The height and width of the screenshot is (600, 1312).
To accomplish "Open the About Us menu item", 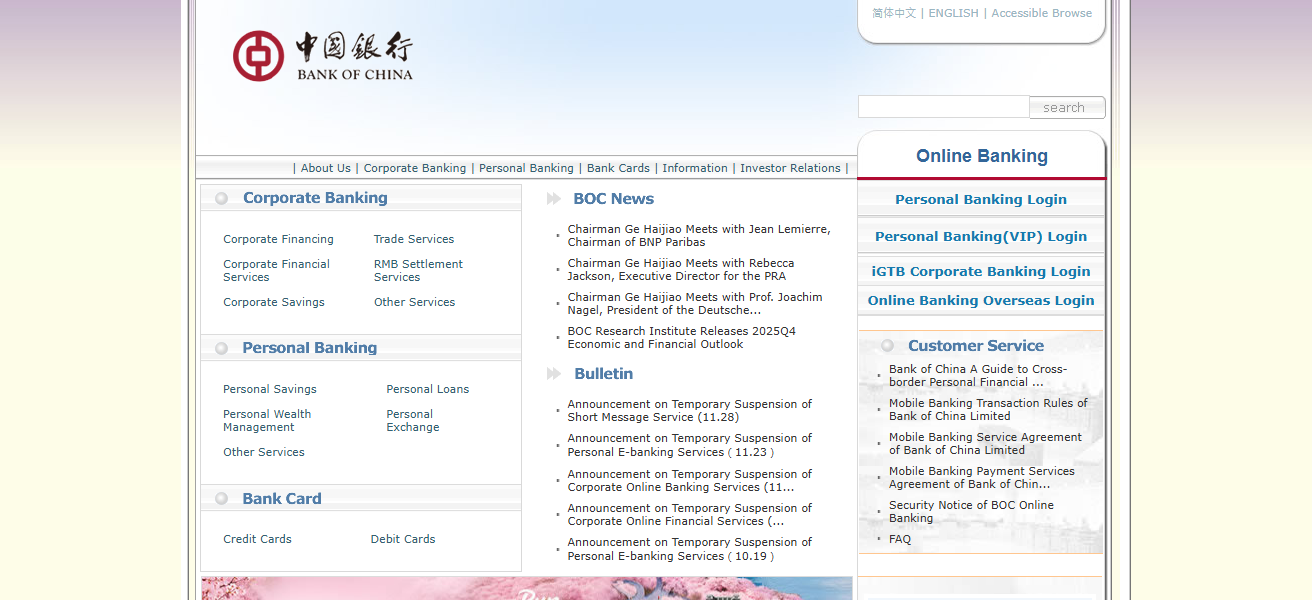I will point(325,167).
